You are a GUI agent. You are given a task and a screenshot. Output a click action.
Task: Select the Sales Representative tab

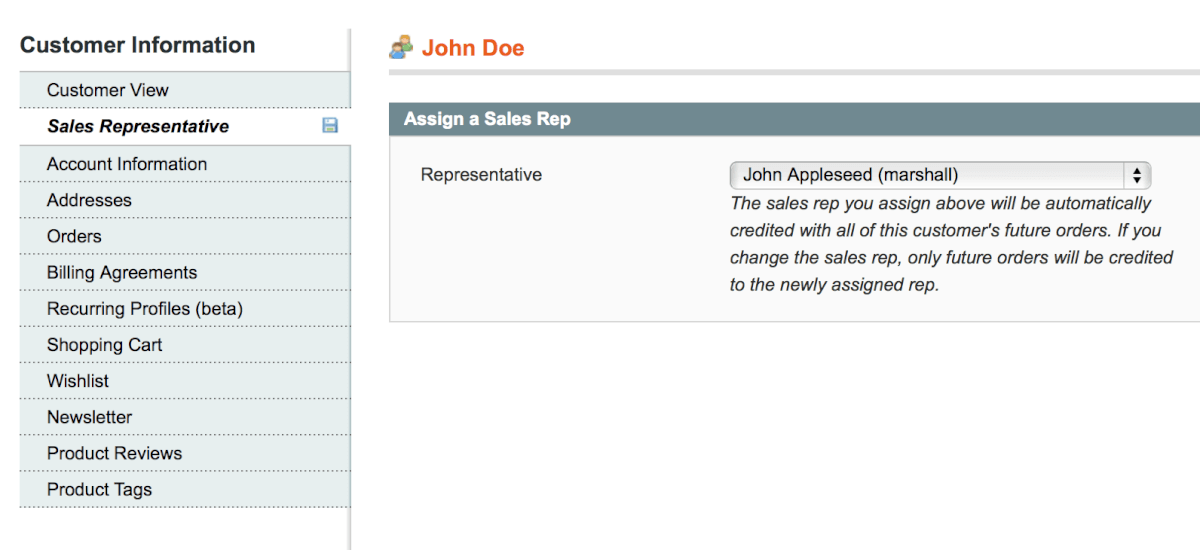(138, 126)
